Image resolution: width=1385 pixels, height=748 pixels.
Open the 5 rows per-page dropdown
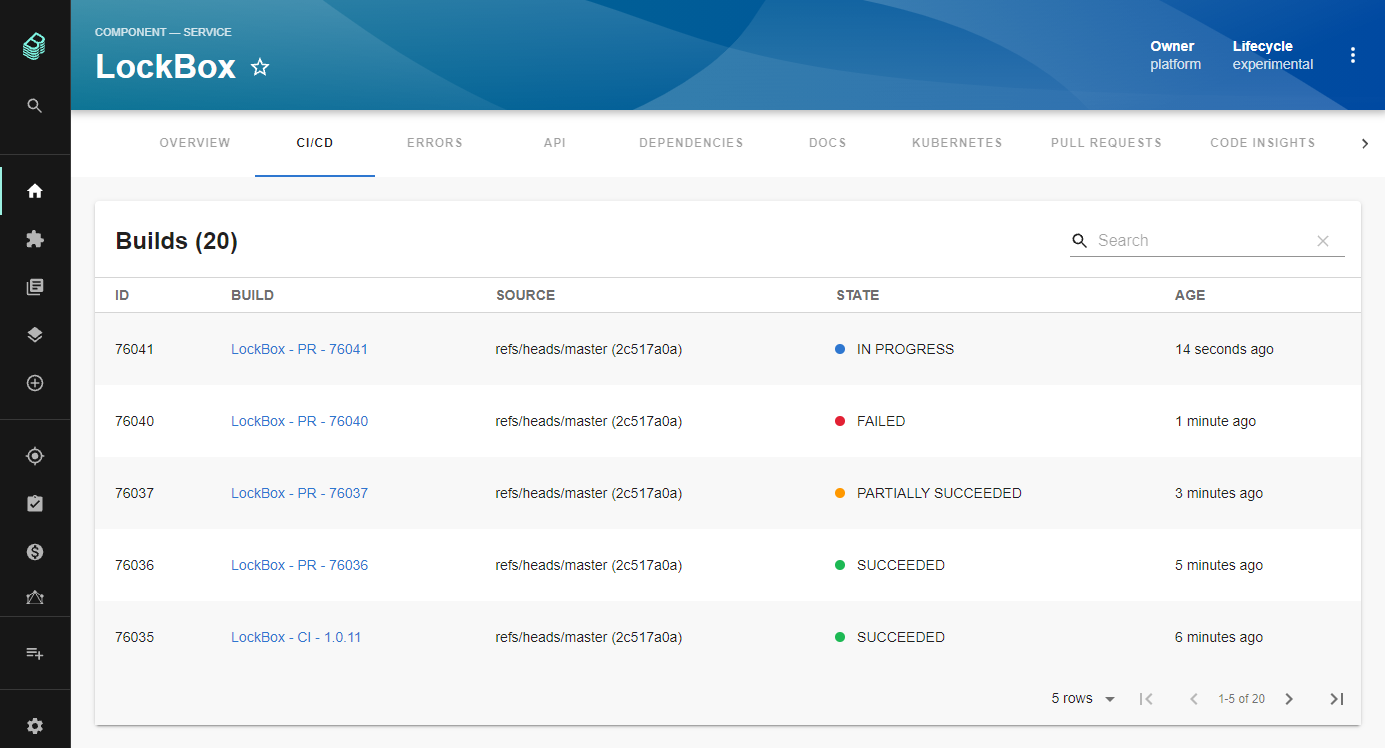[x=1084, y=699]
